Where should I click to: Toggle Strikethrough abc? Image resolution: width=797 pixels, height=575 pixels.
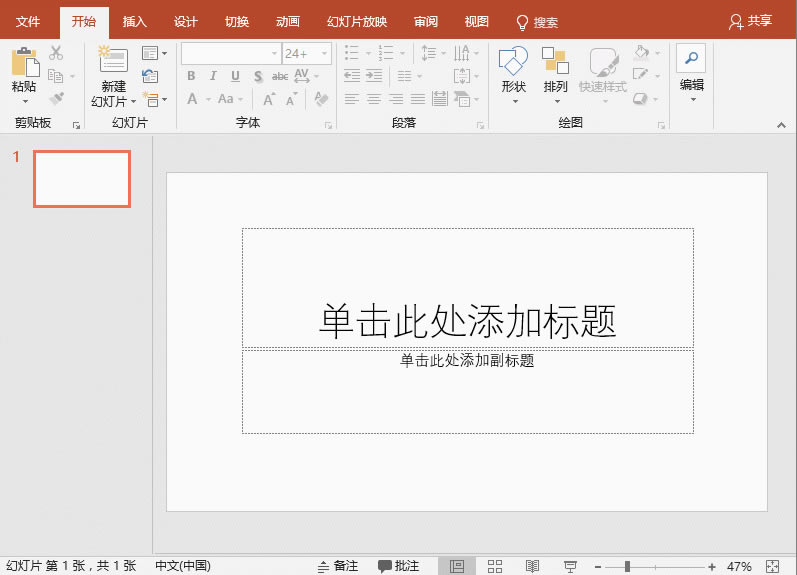(x=280, y=76)
